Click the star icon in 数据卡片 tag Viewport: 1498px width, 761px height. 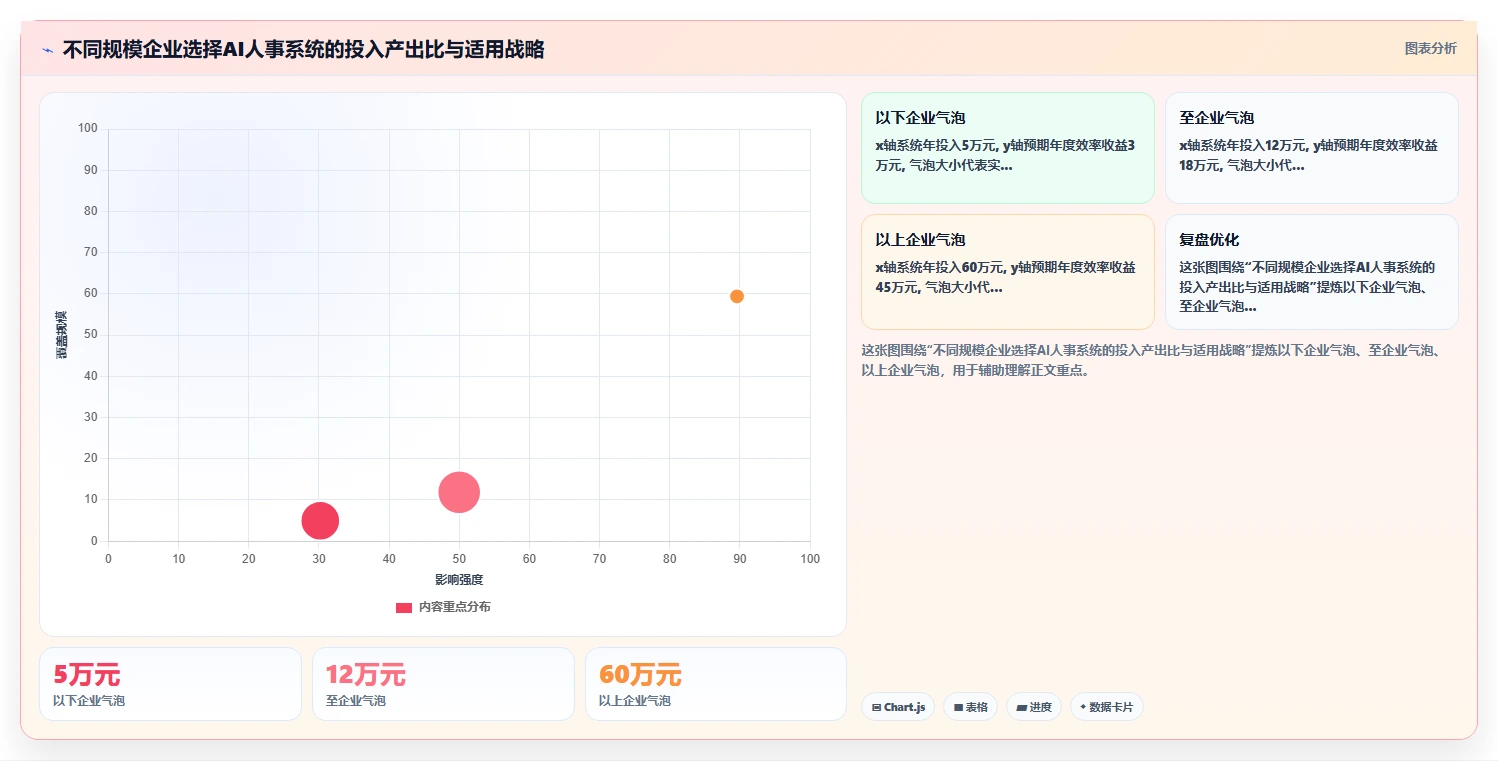click(x=1083, y=707)
